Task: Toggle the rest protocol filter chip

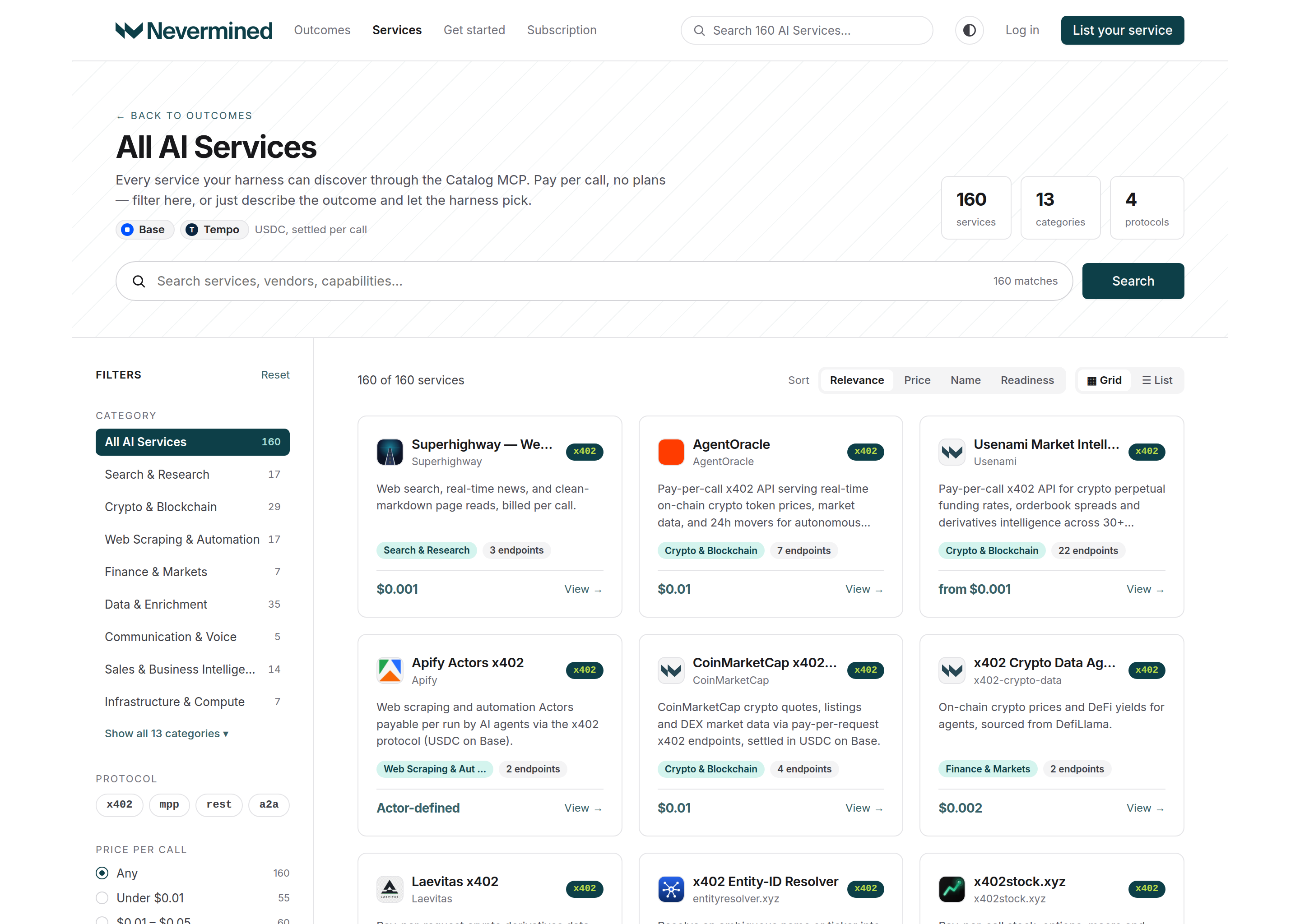Action: point(219,804)
